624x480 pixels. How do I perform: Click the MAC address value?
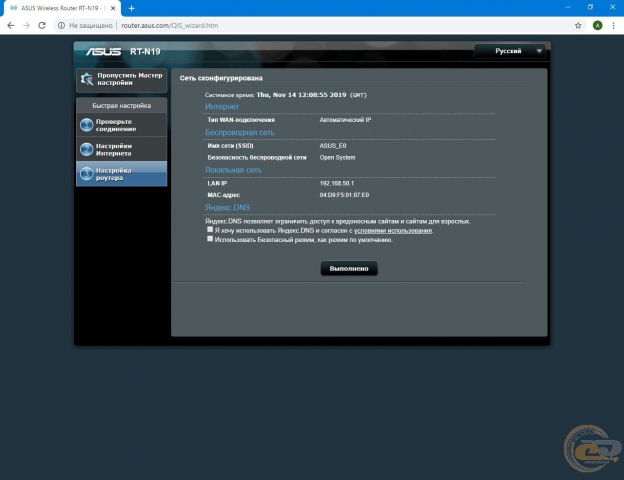pyautogui.click(x=344, y=195)
